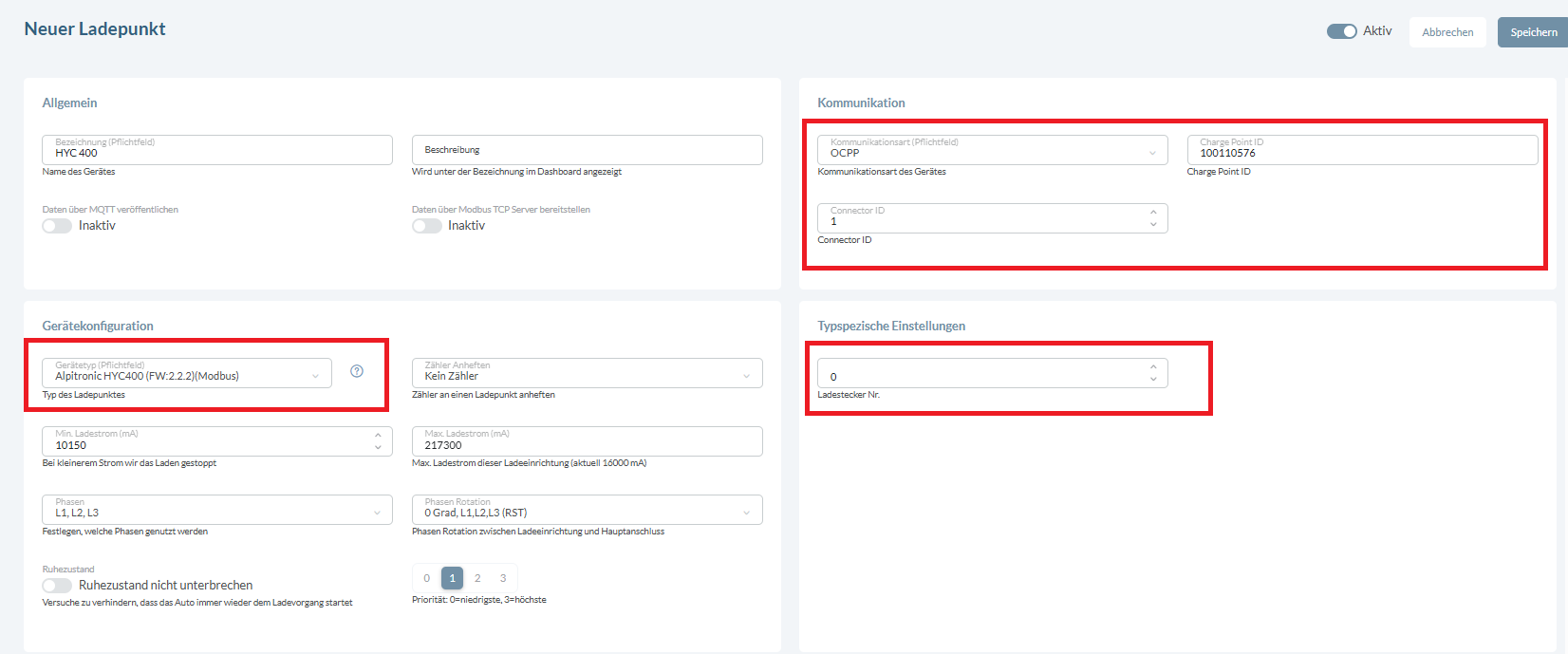This screenshot has height=654, width=1568.
Task: Click the Beschreibung input field
Action: tap(587, 150)
